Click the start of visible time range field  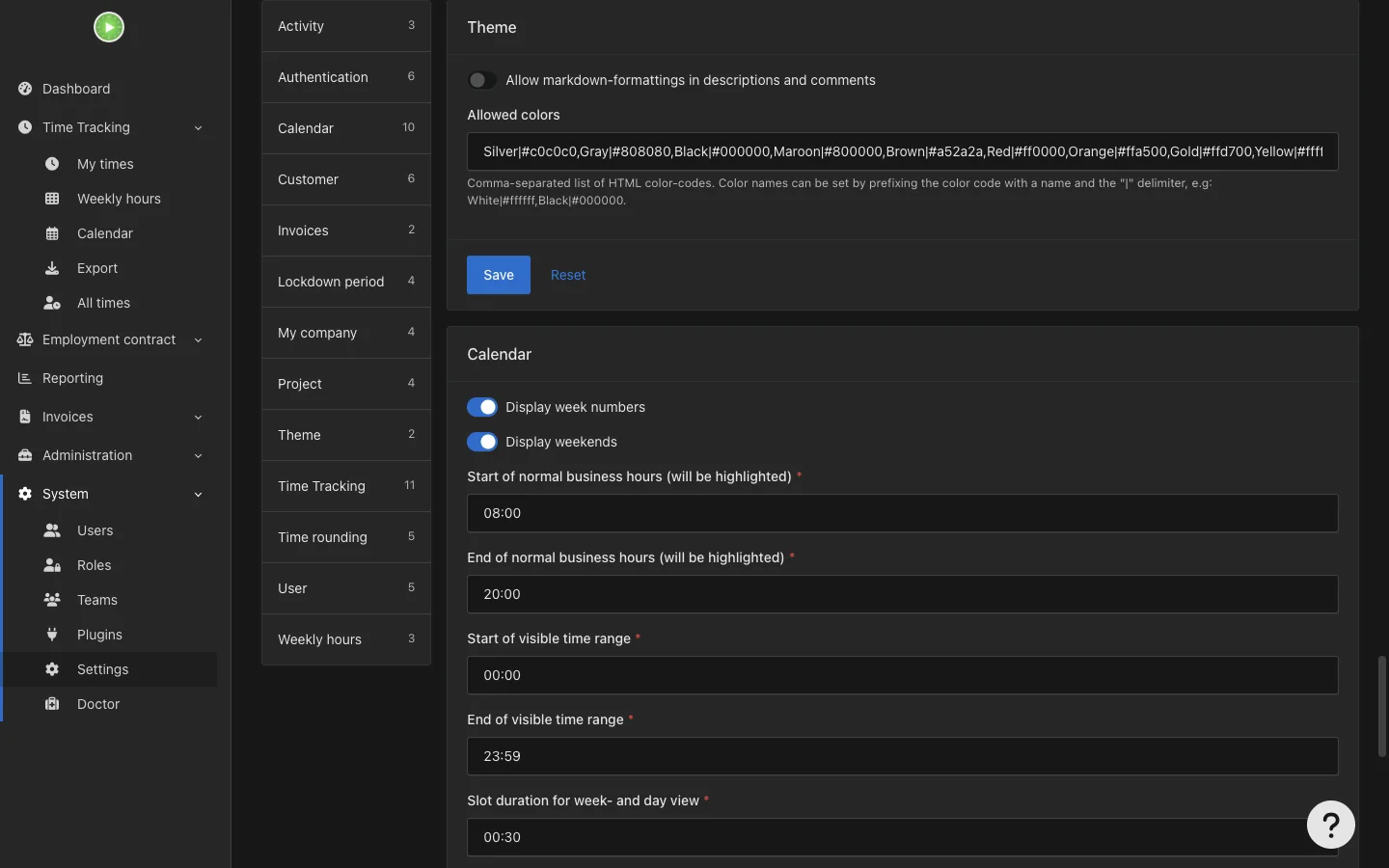(x=903, y=675)
